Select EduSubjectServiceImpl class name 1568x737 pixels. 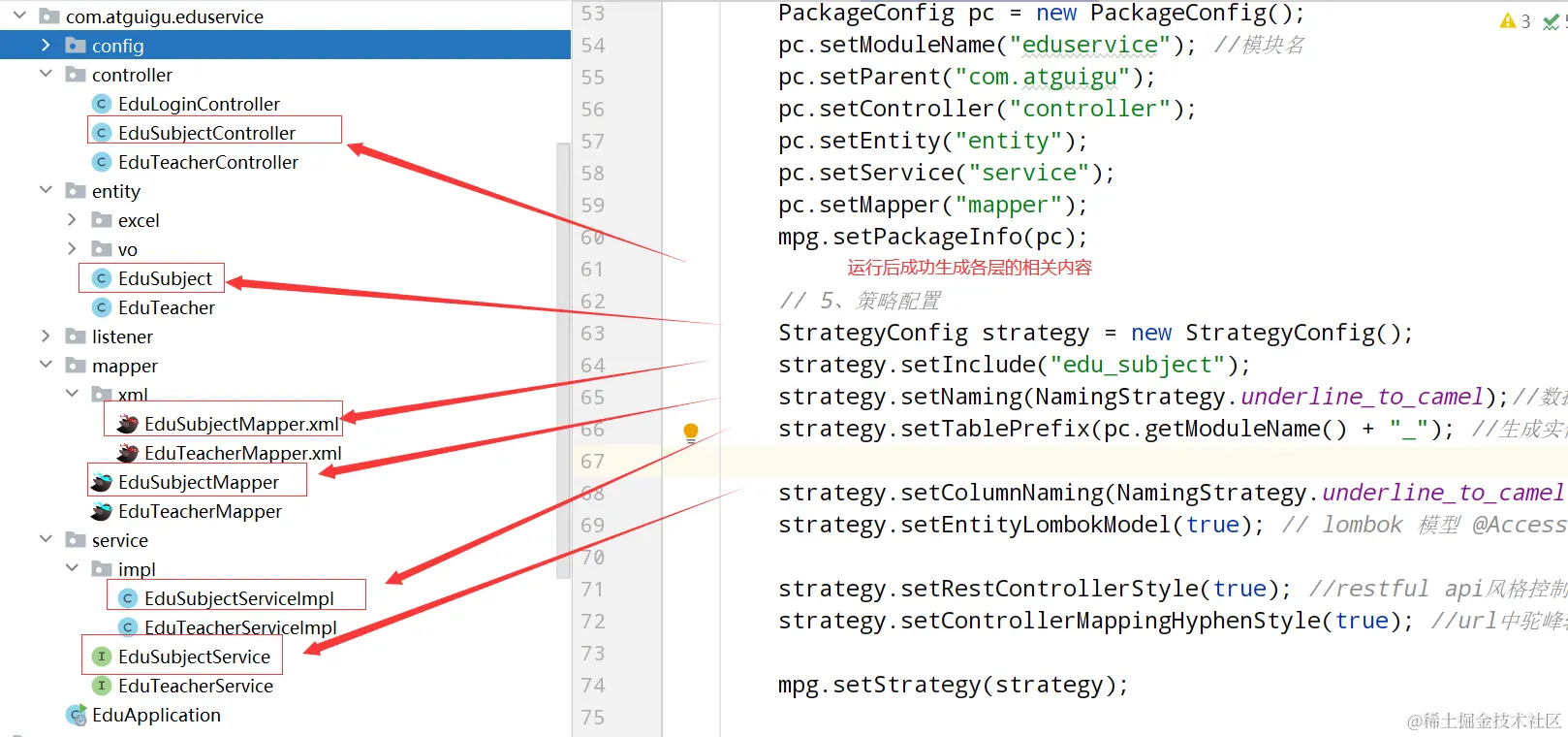[239, 598]
